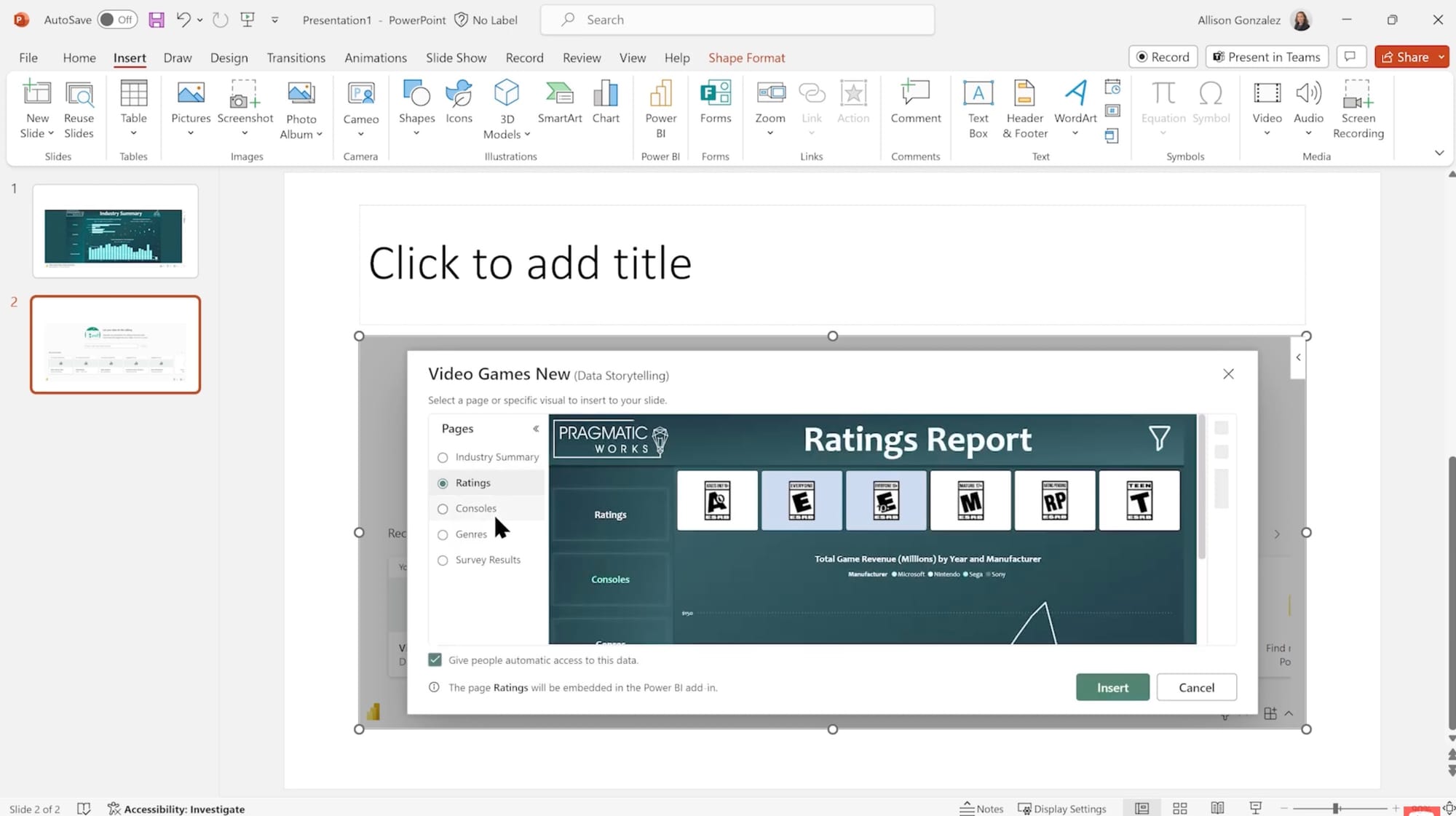Open Header & Footer settings
This screenshot has height=816, width=1456.
pyautogui.click(x=1024, y=109)
